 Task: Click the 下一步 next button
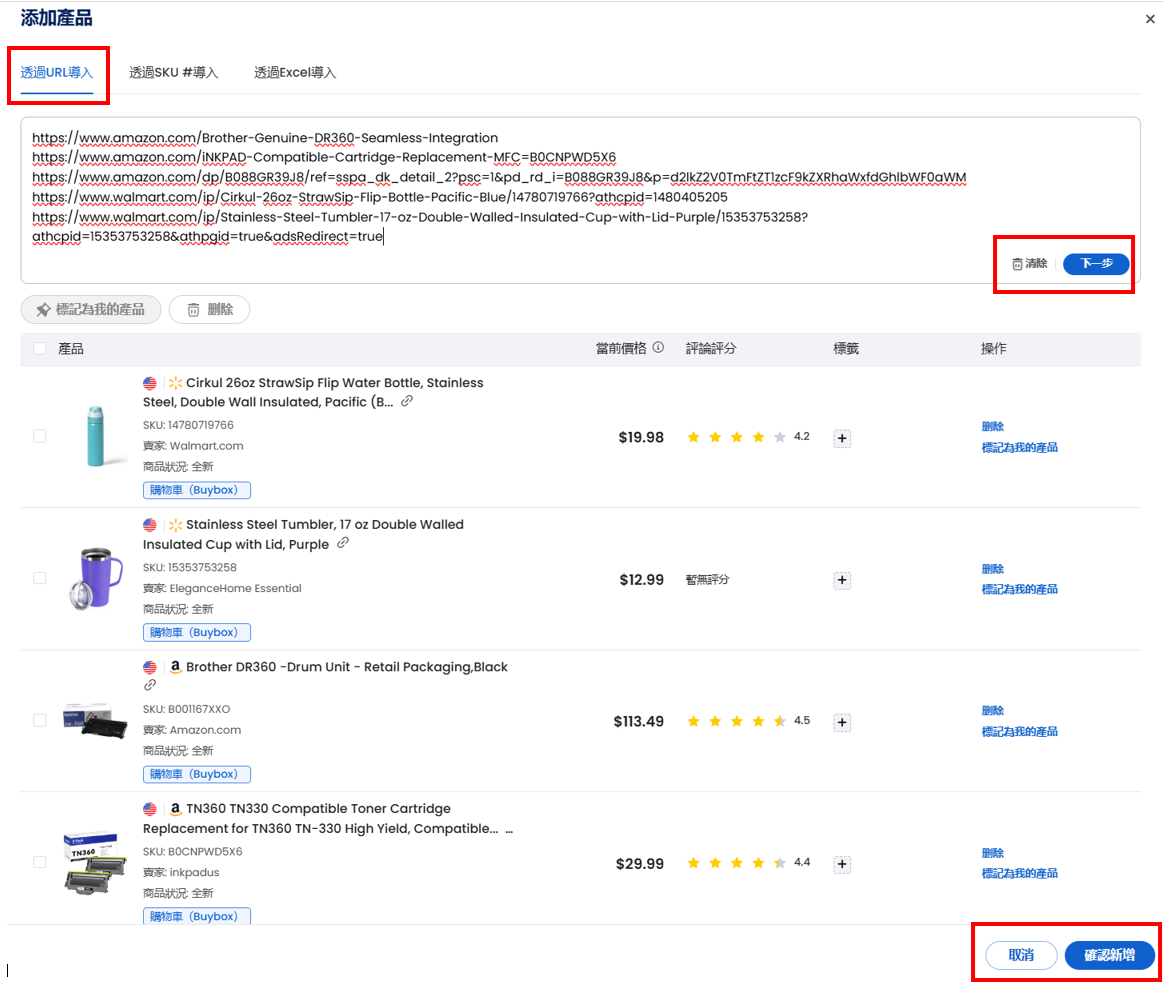pos(1096,264)
